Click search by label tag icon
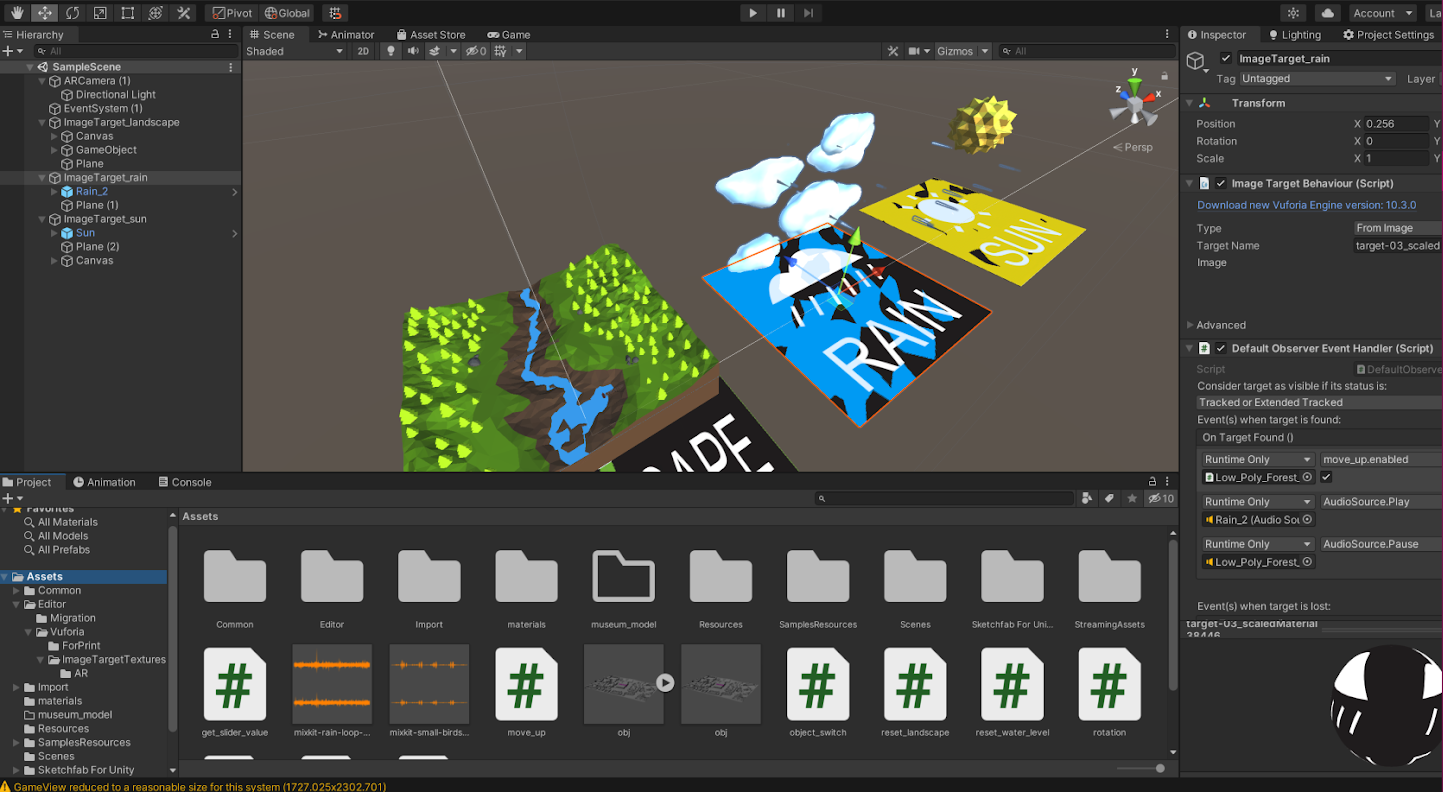Viewport: 1443px width, 792px height. [x=1109, y=498]
